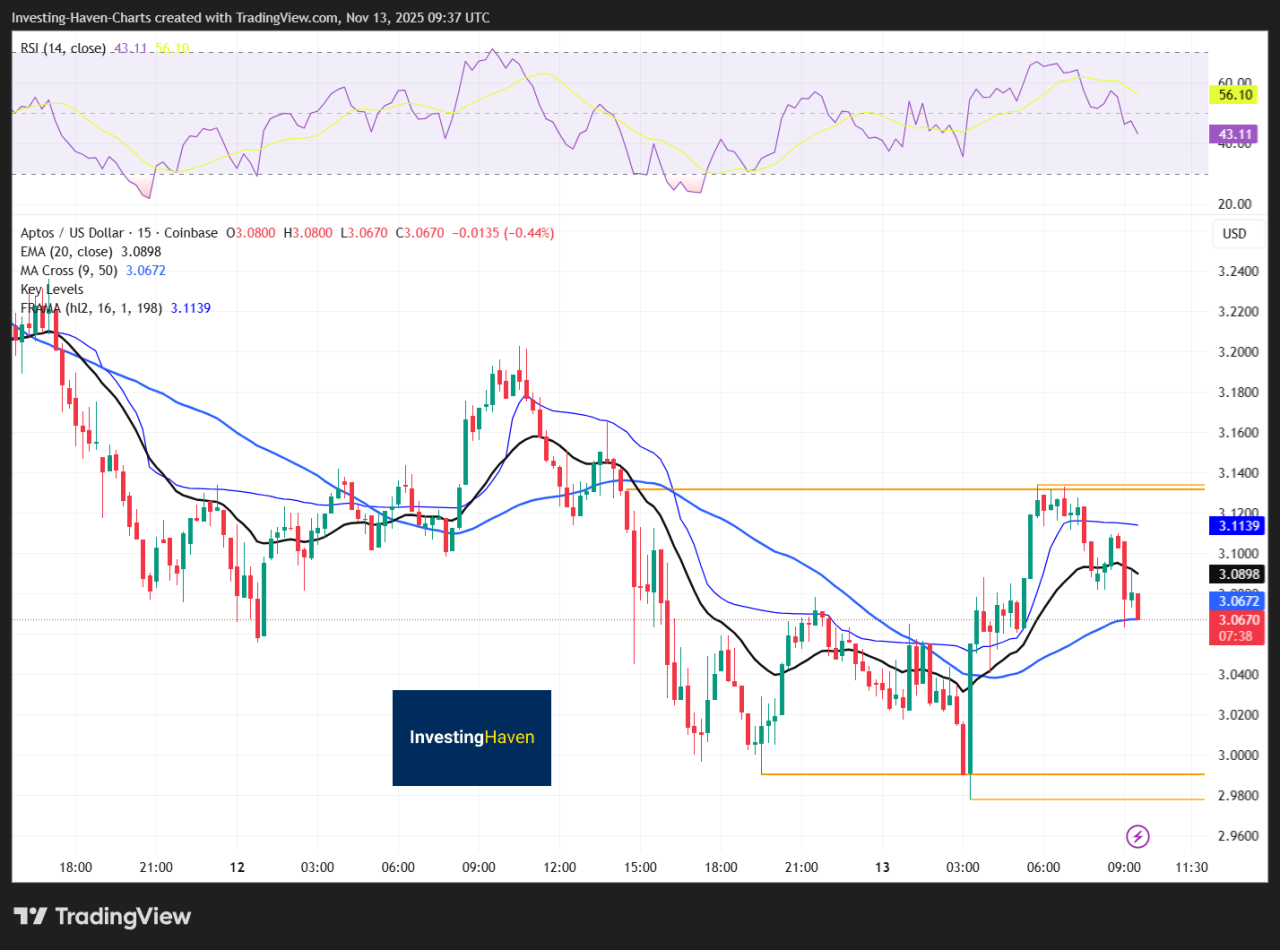Viewport: 1280px width, 950px height.
Task: Click the chart header text with TradingView.com
Action: point(250,18)
